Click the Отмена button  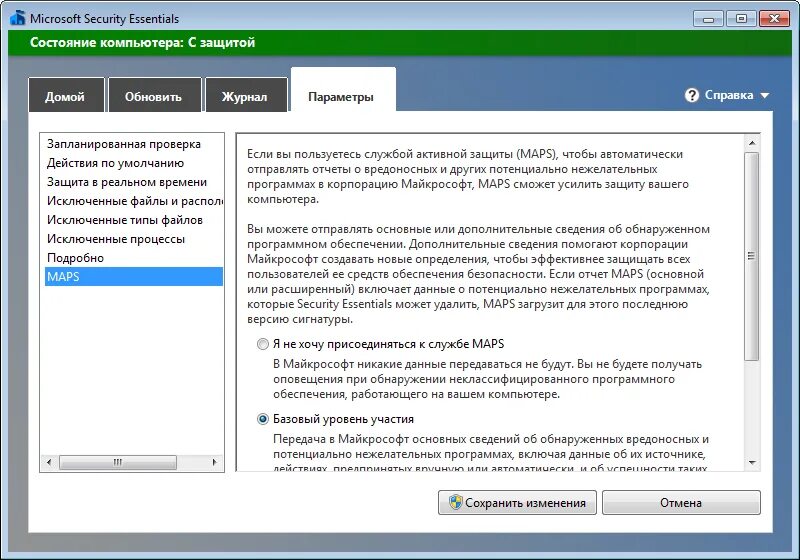pos(681,502)
